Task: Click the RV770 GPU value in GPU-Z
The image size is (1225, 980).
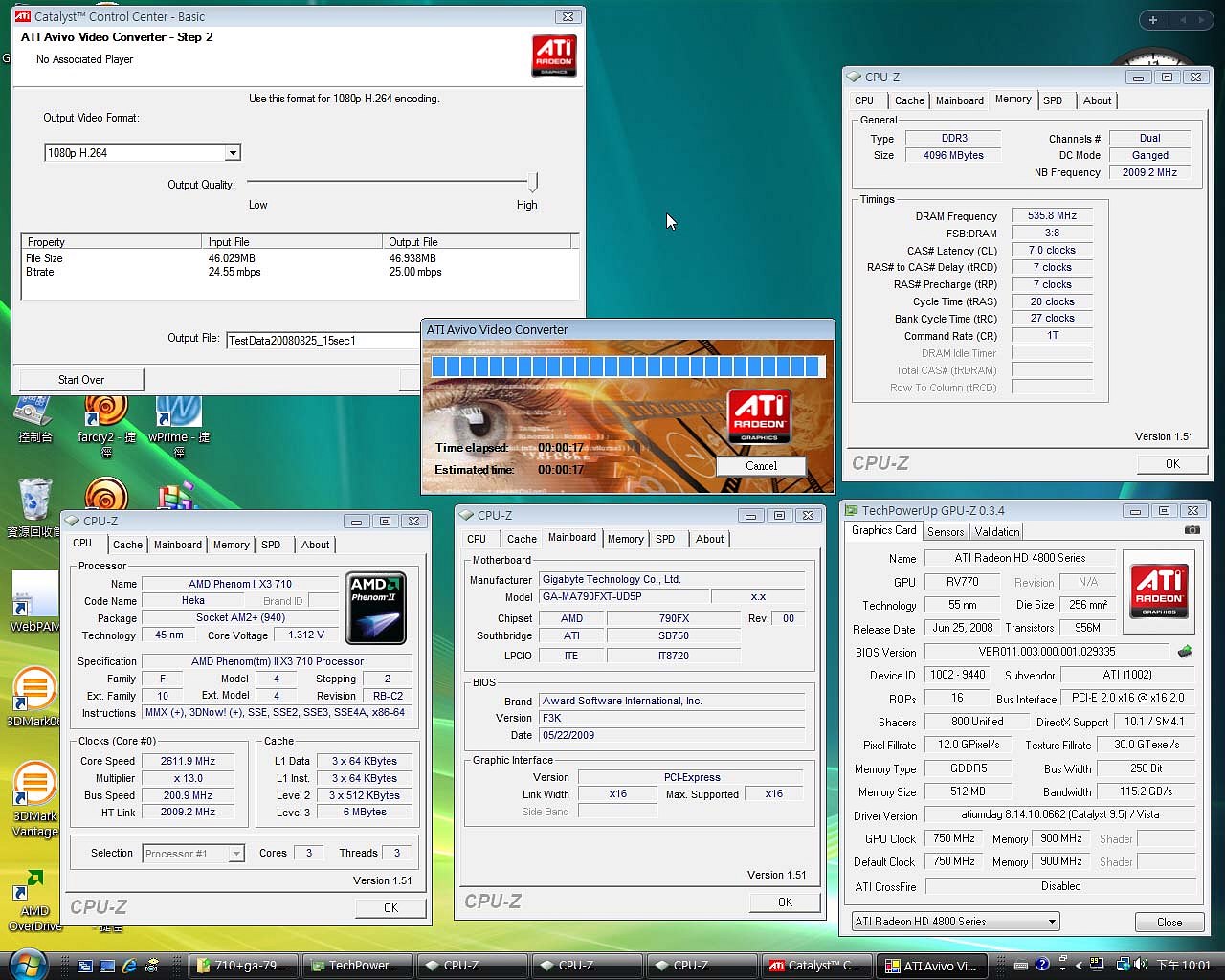Action: point(963,582)
